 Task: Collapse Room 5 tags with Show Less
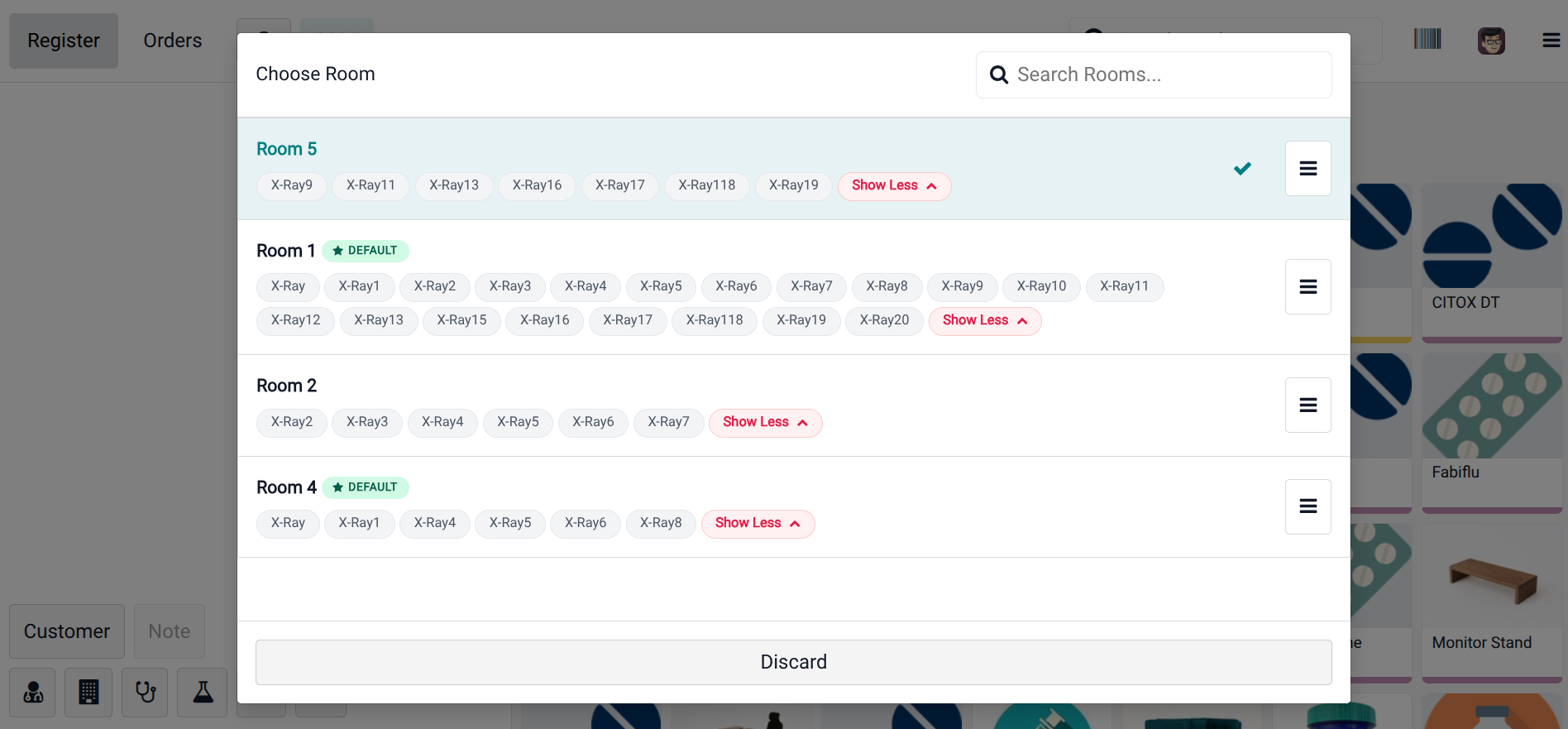[x=894, y=186]
